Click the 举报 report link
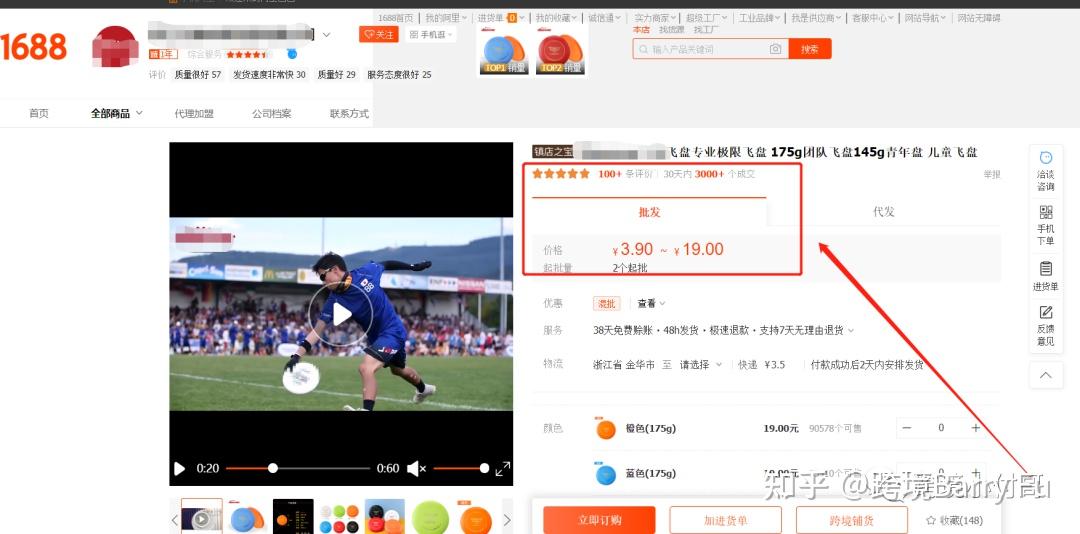 pyautogui.click(x=992, y=174)
